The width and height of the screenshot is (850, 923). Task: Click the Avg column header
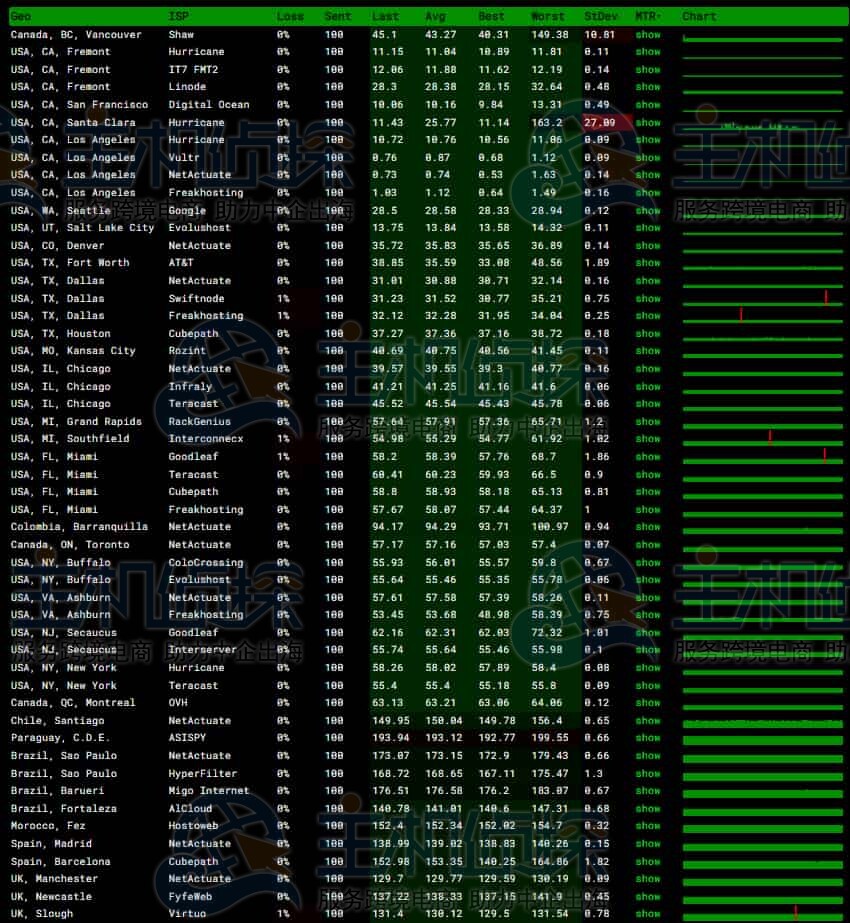435,17
